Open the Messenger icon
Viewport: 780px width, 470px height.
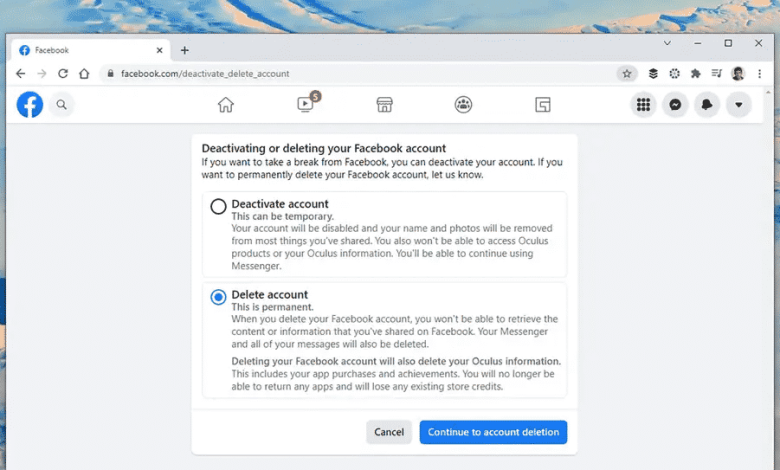pos(675,104)
